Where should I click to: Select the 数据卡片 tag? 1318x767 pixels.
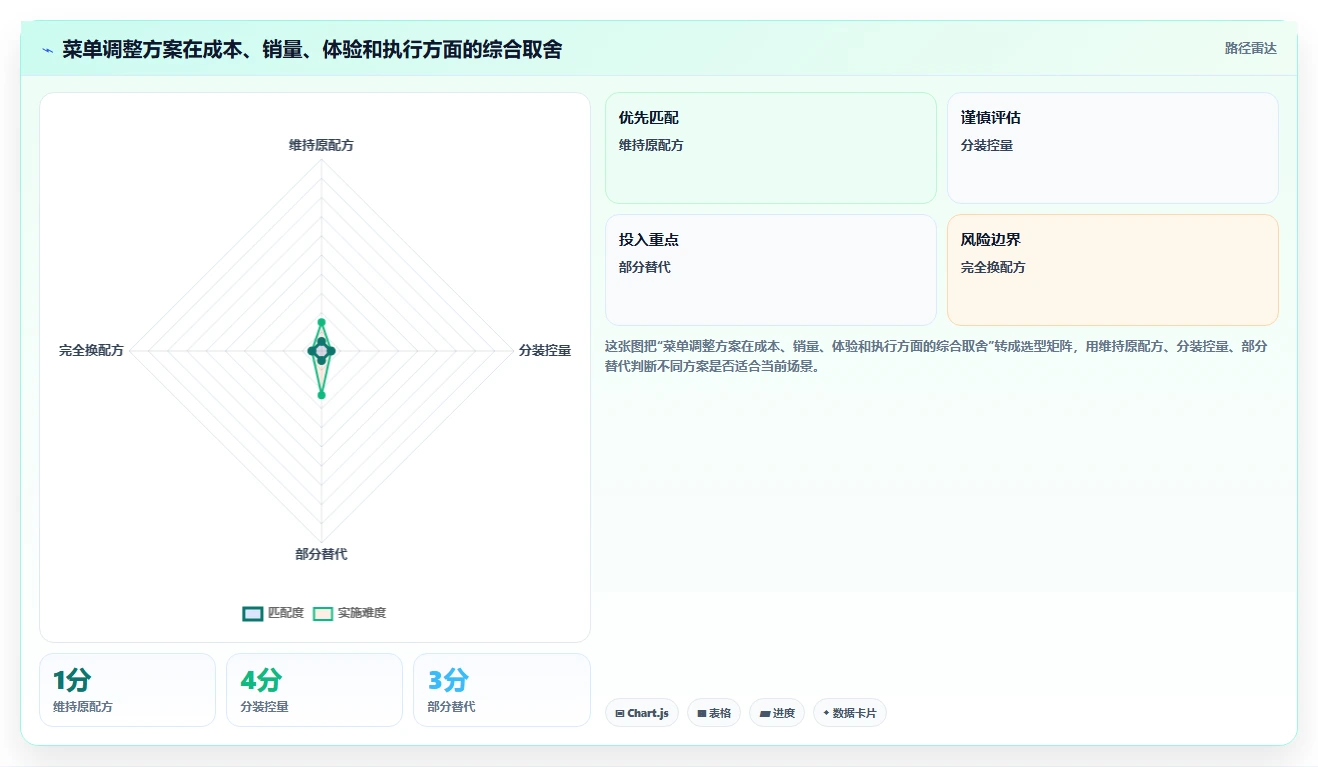tap(850, 713)
